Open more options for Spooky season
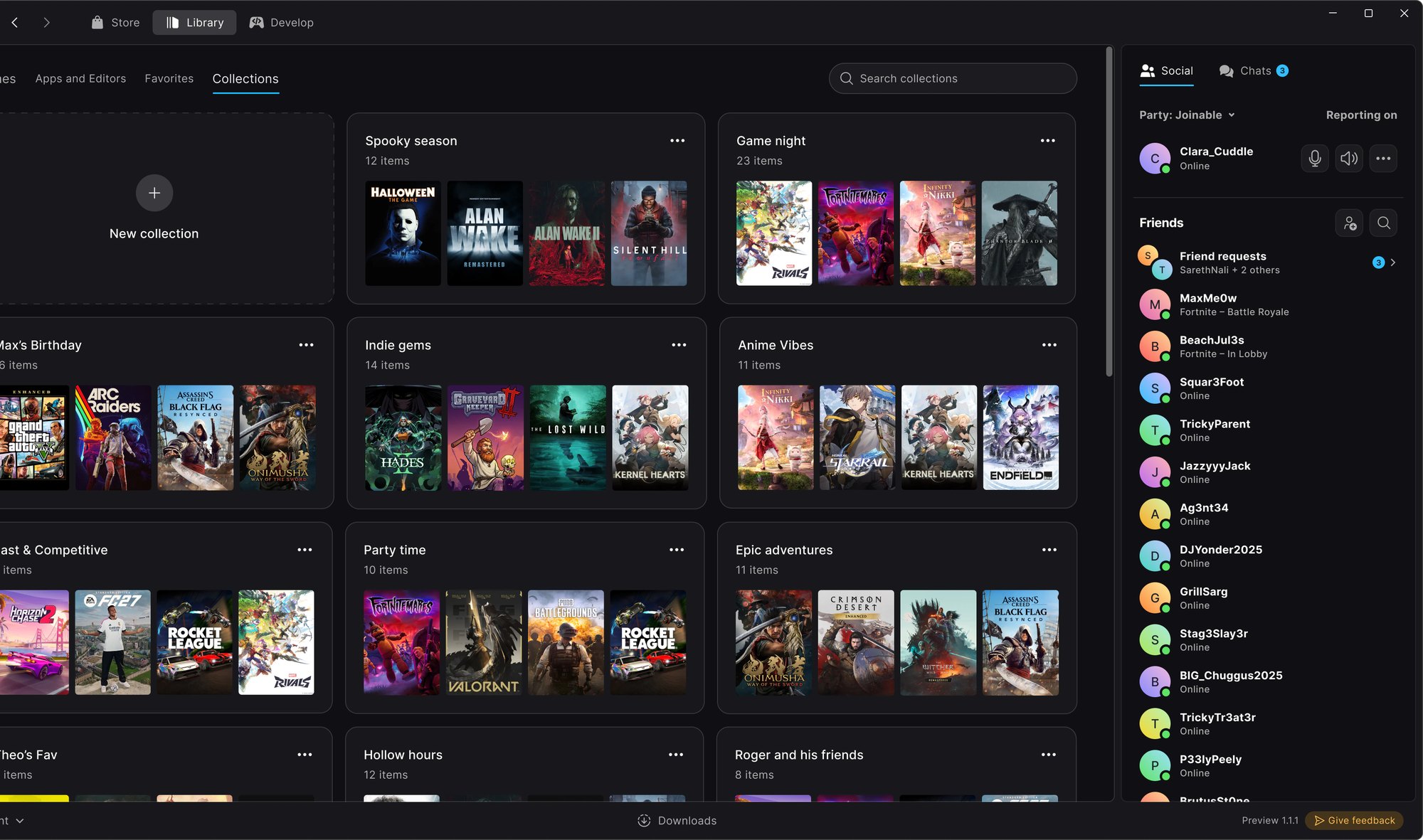The width and height of the screenshot is (1423, 840). click(x=677, y=141)
